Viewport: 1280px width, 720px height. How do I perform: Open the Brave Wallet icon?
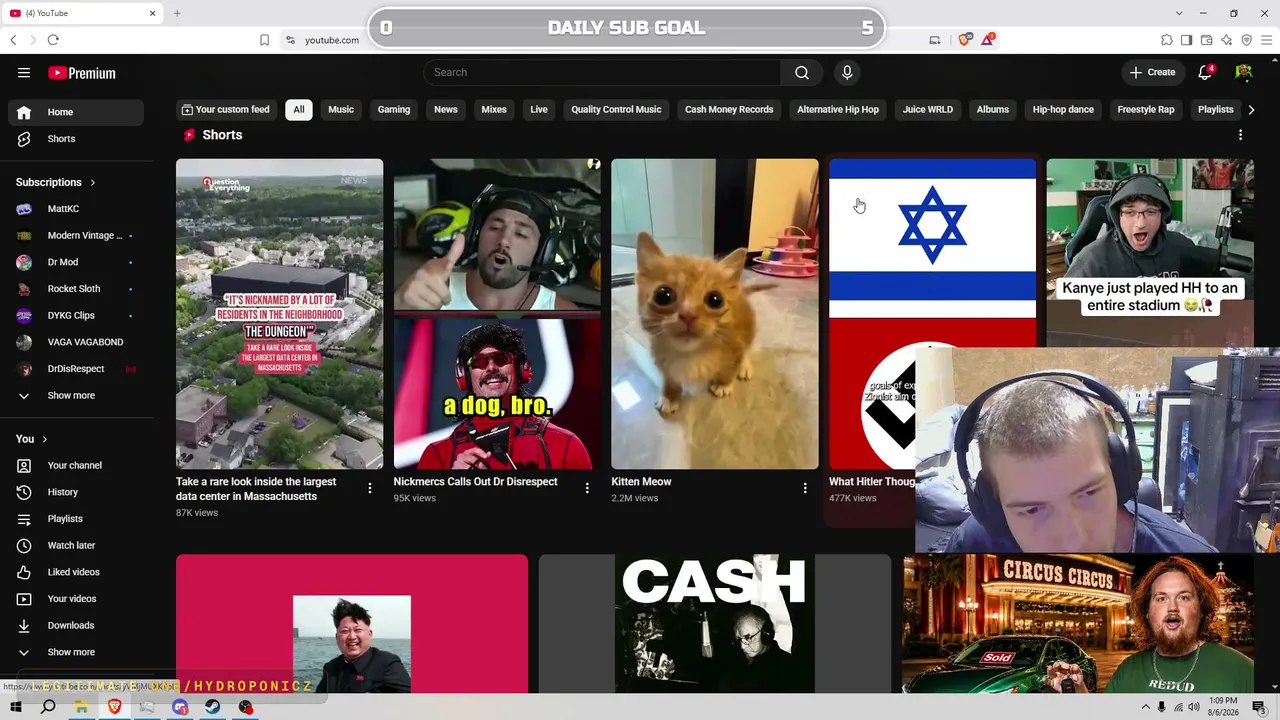pos(1207,40)
